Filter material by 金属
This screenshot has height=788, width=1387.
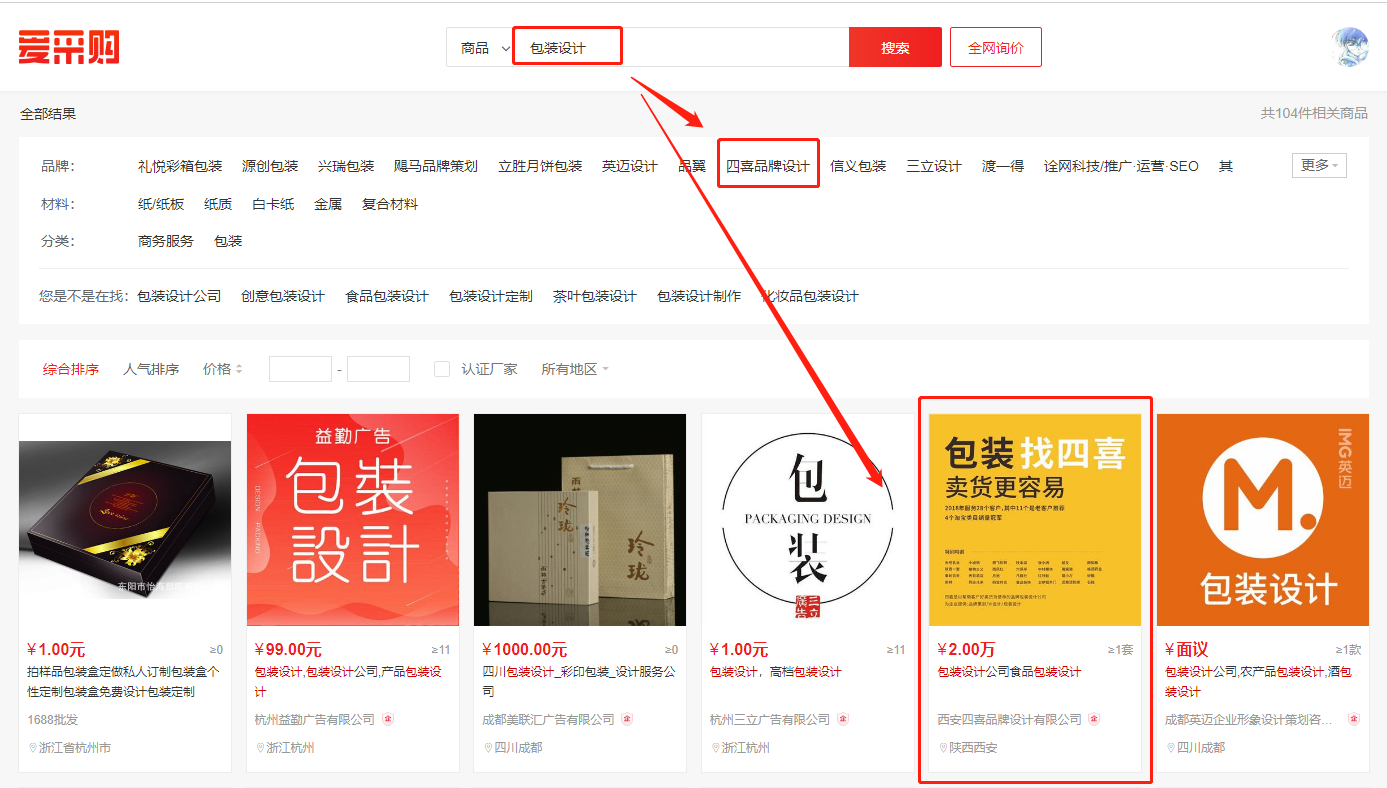[x=328, y=204]
